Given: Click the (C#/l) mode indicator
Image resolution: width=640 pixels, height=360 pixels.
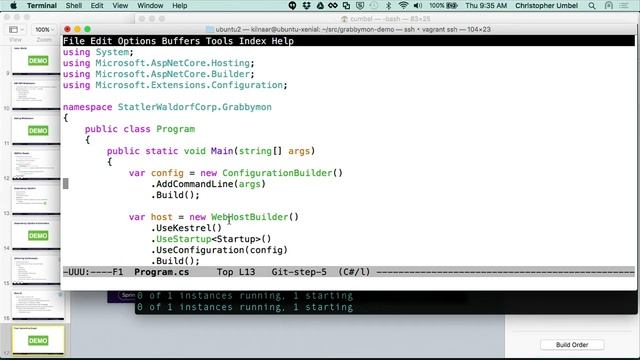Looking at the screenshot, I should [354, 272].
